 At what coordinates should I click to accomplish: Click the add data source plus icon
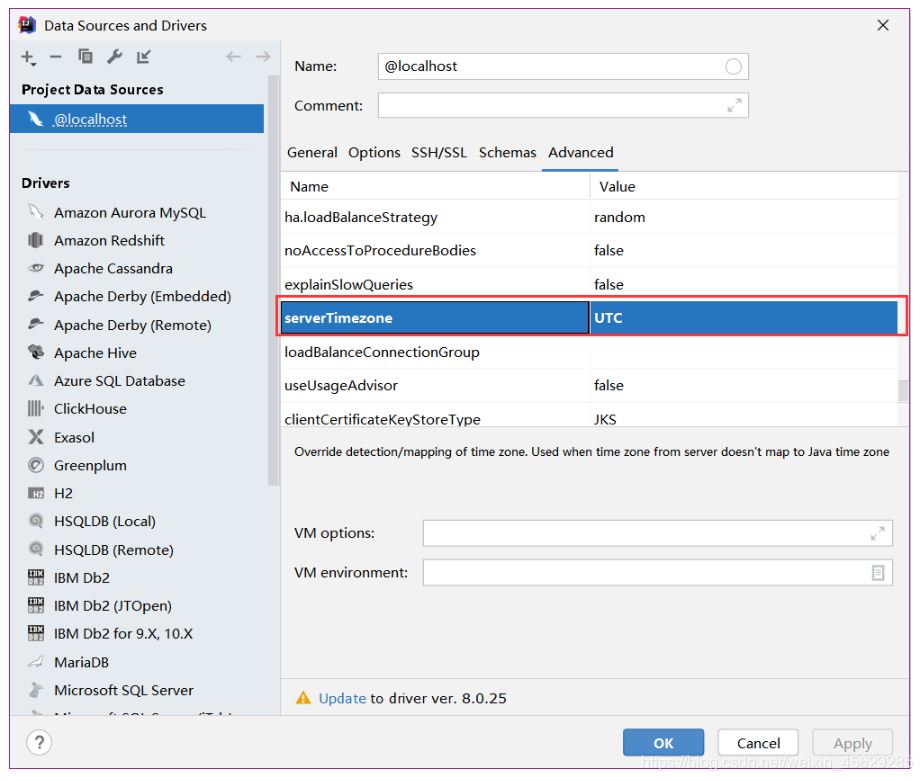pyautogui.click(x=28, y=58)
